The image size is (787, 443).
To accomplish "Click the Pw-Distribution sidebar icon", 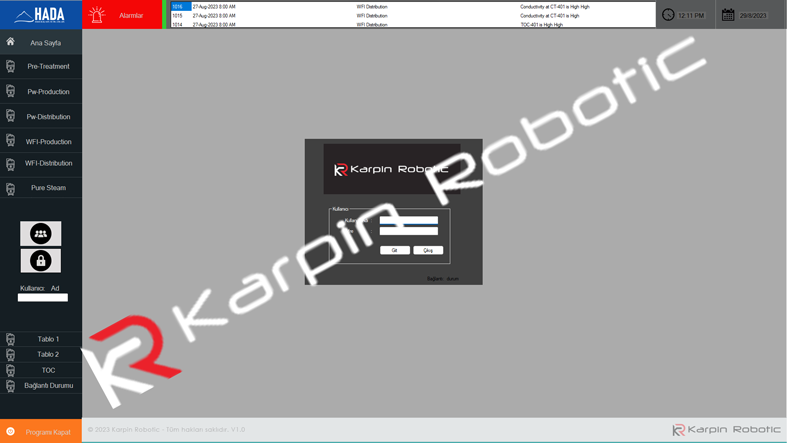I will 11,116.
